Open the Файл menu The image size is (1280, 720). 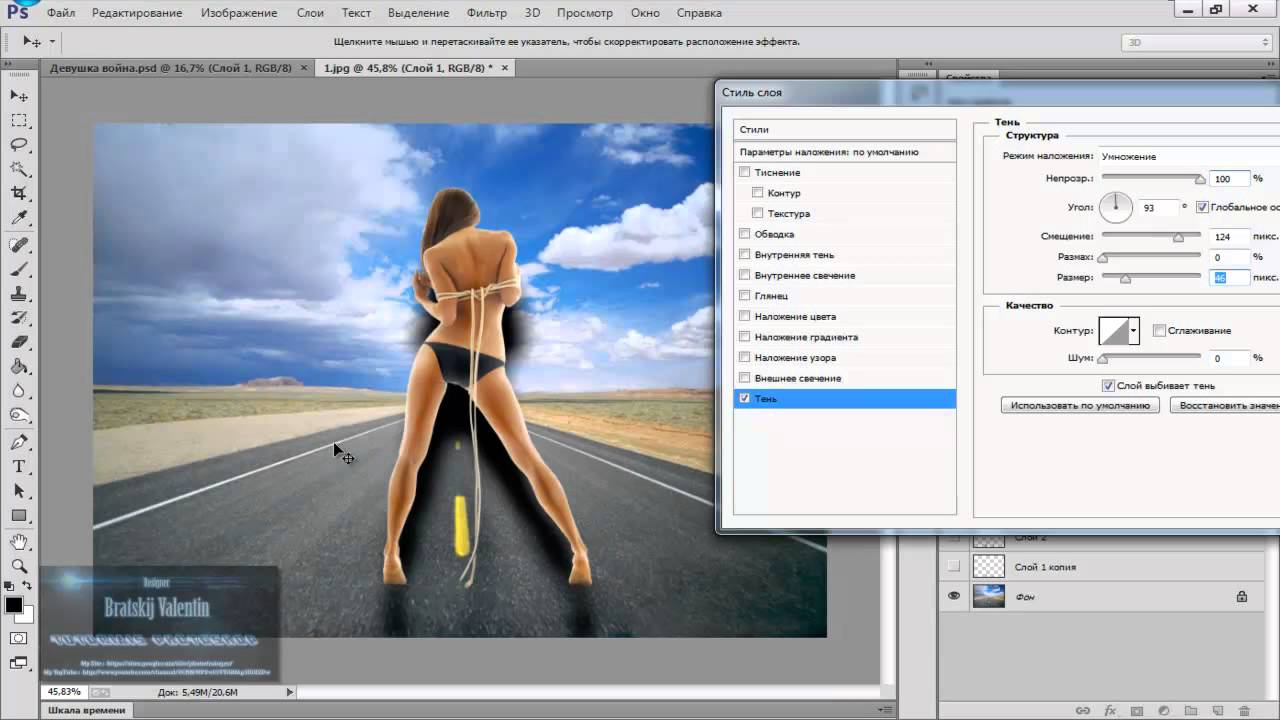[x=61, y=13]
